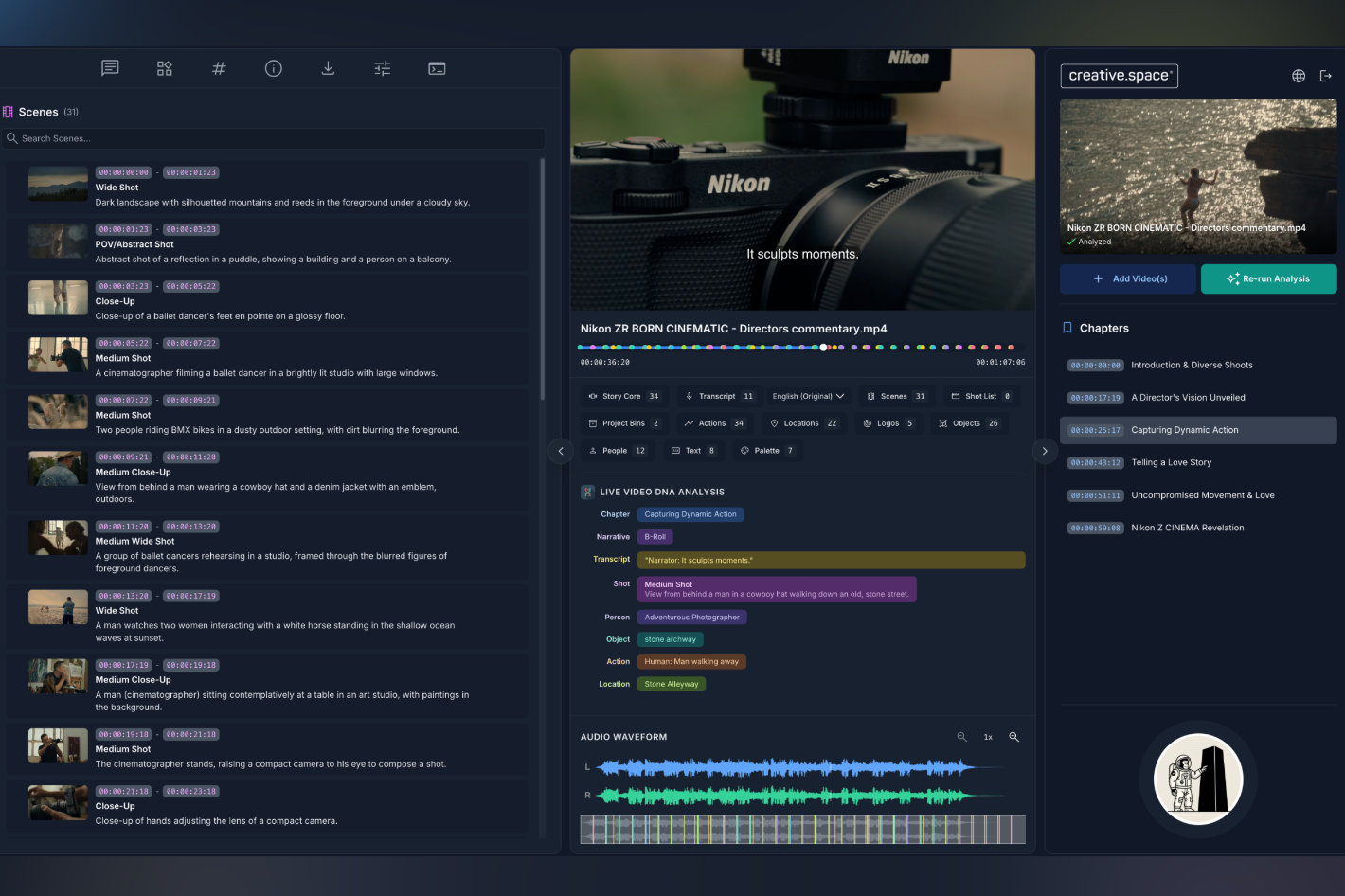
Task: Open the Text tab with 8 items
Action: tap(694, 451)
